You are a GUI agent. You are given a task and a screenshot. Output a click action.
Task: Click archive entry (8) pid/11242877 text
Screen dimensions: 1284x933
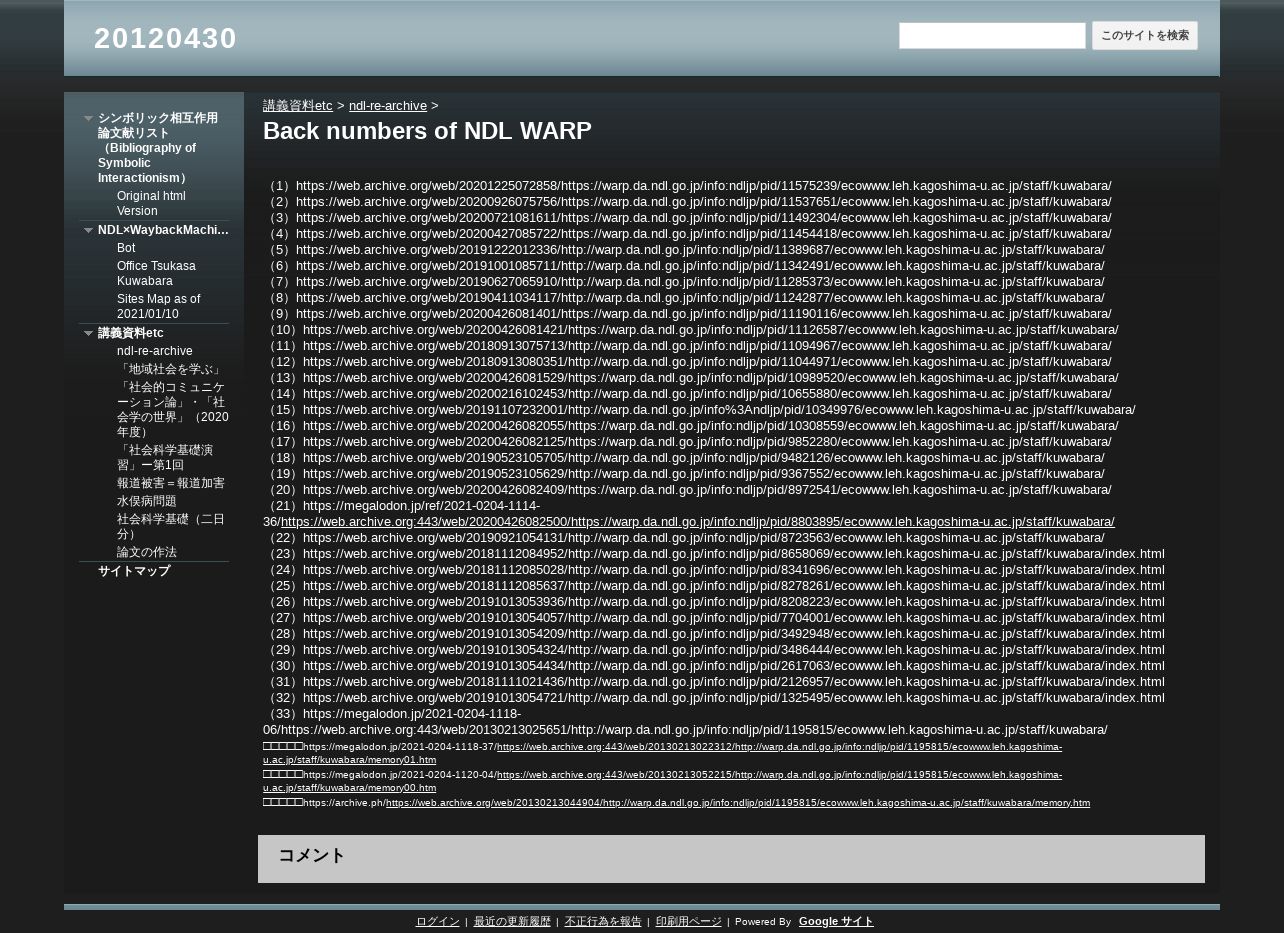pyautogui.click(x=684, y=298)
